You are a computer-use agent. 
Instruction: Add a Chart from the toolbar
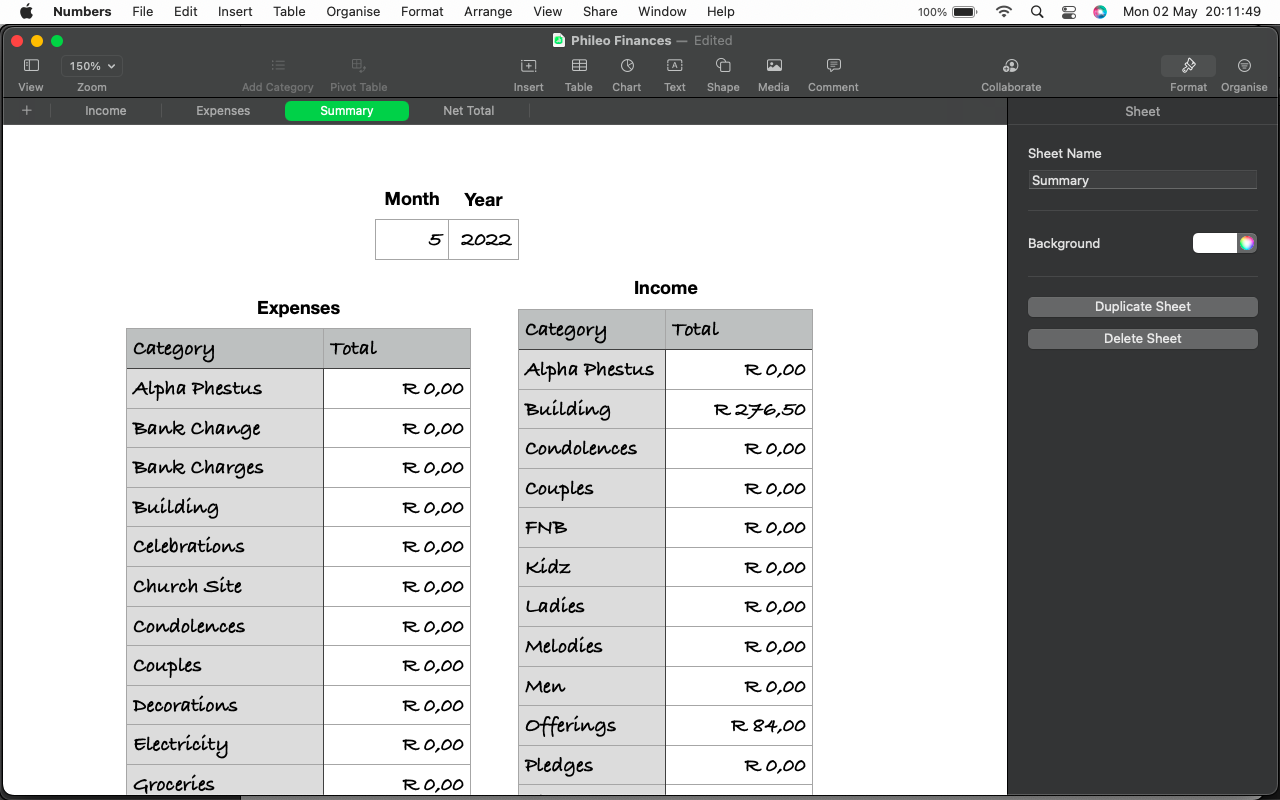click(627, 66)
